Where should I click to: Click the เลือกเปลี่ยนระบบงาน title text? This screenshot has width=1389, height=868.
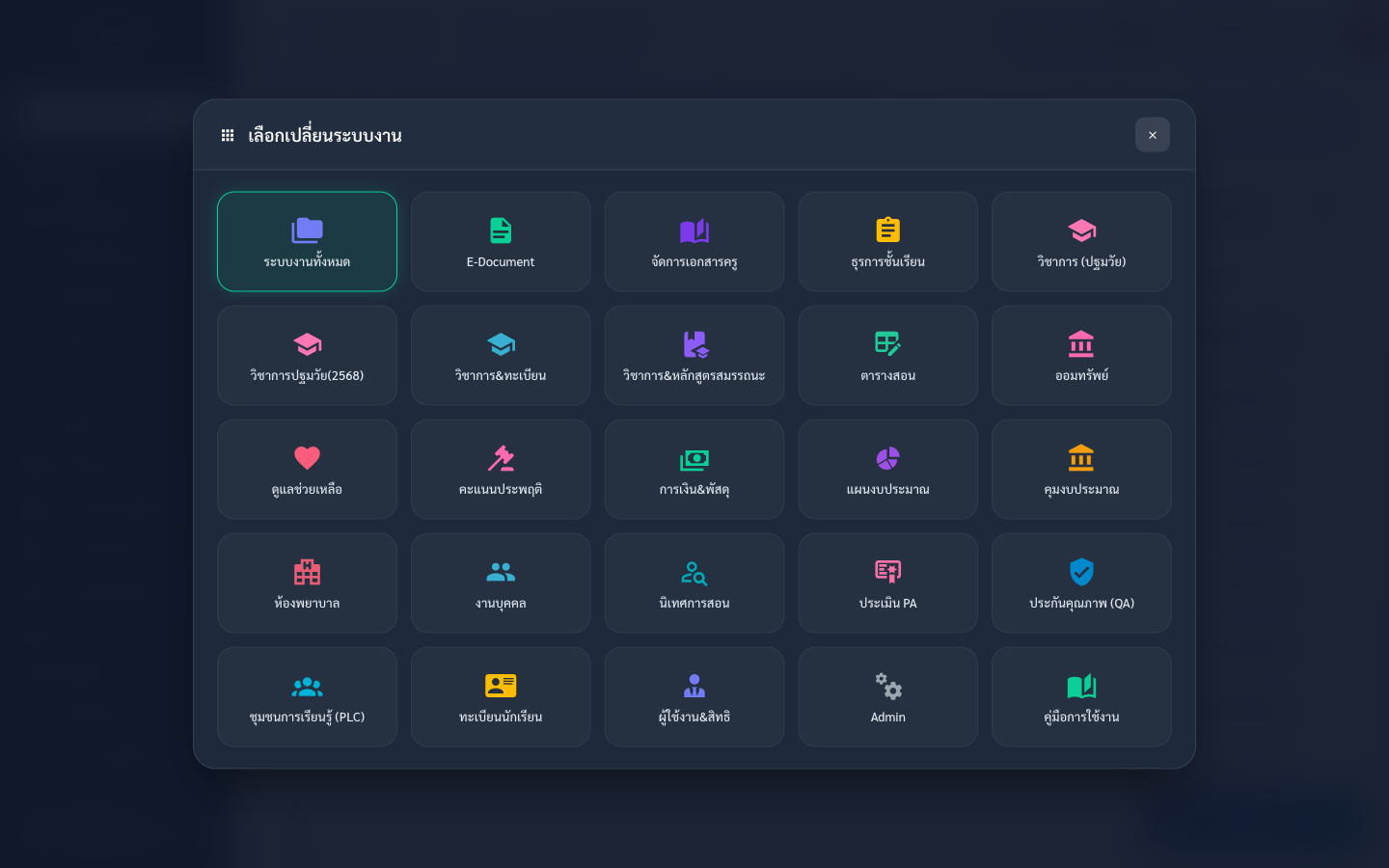(325, 135)
